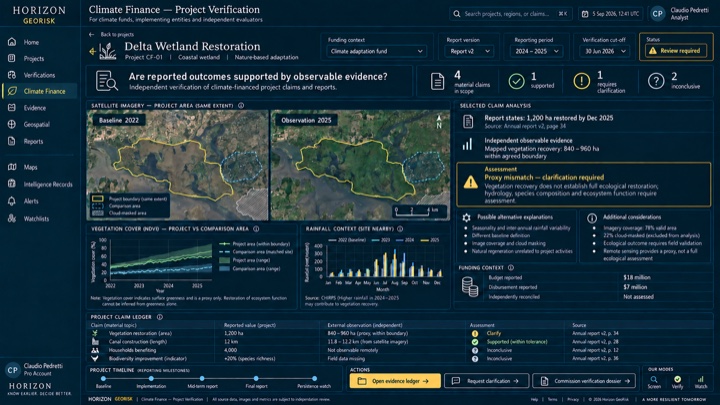Image resolution: width=720 pixels, height=405 pixels.
Task: Click the inconclusive question mark icon
Action: (656, 81)
